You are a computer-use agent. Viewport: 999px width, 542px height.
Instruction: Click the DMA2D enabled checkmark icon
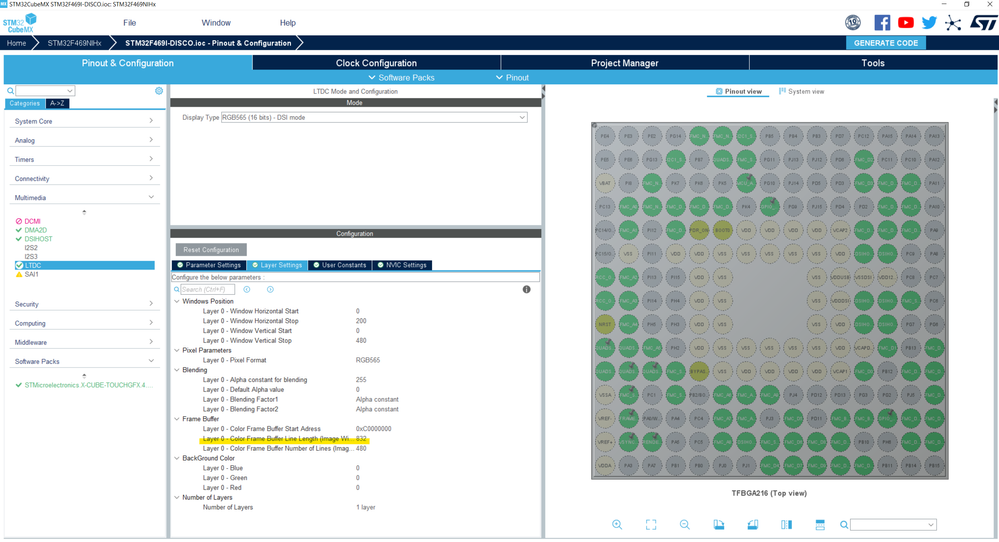(18, 230)
